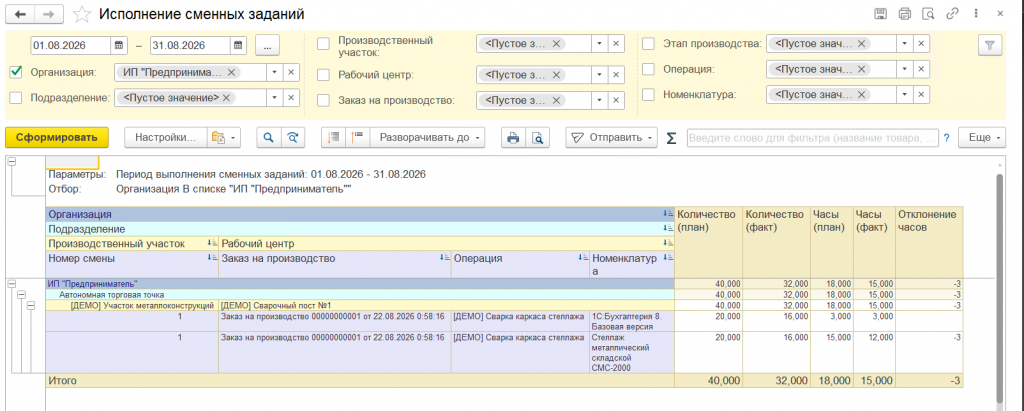
Task: Add report to favorites with star icon
Action: (82, 14)
